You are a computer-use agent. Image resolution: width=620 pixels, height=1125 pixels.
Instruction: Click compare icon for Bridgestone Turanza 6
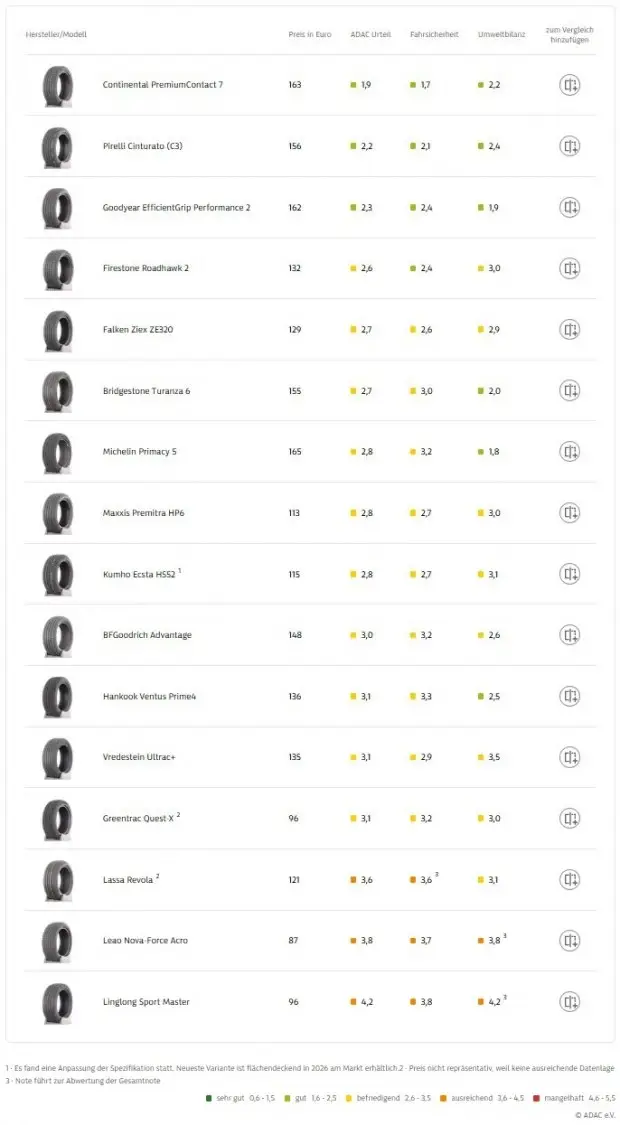[x=569, y=390]
